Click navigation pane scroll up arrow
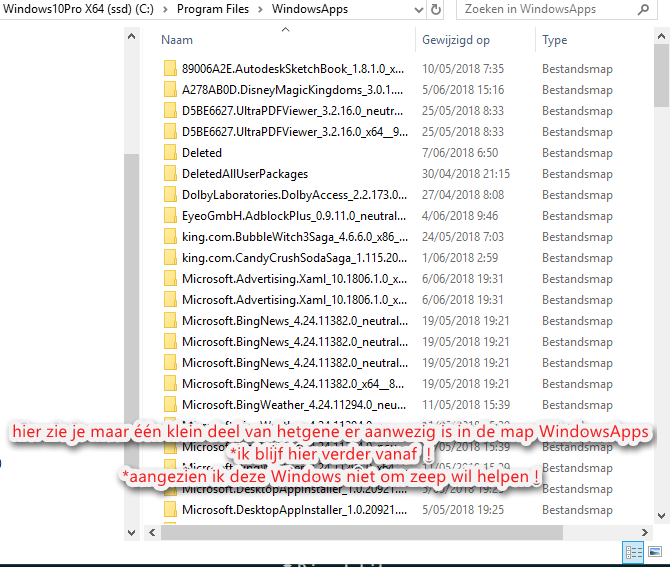Screen dimensions: 670x567 132,37
